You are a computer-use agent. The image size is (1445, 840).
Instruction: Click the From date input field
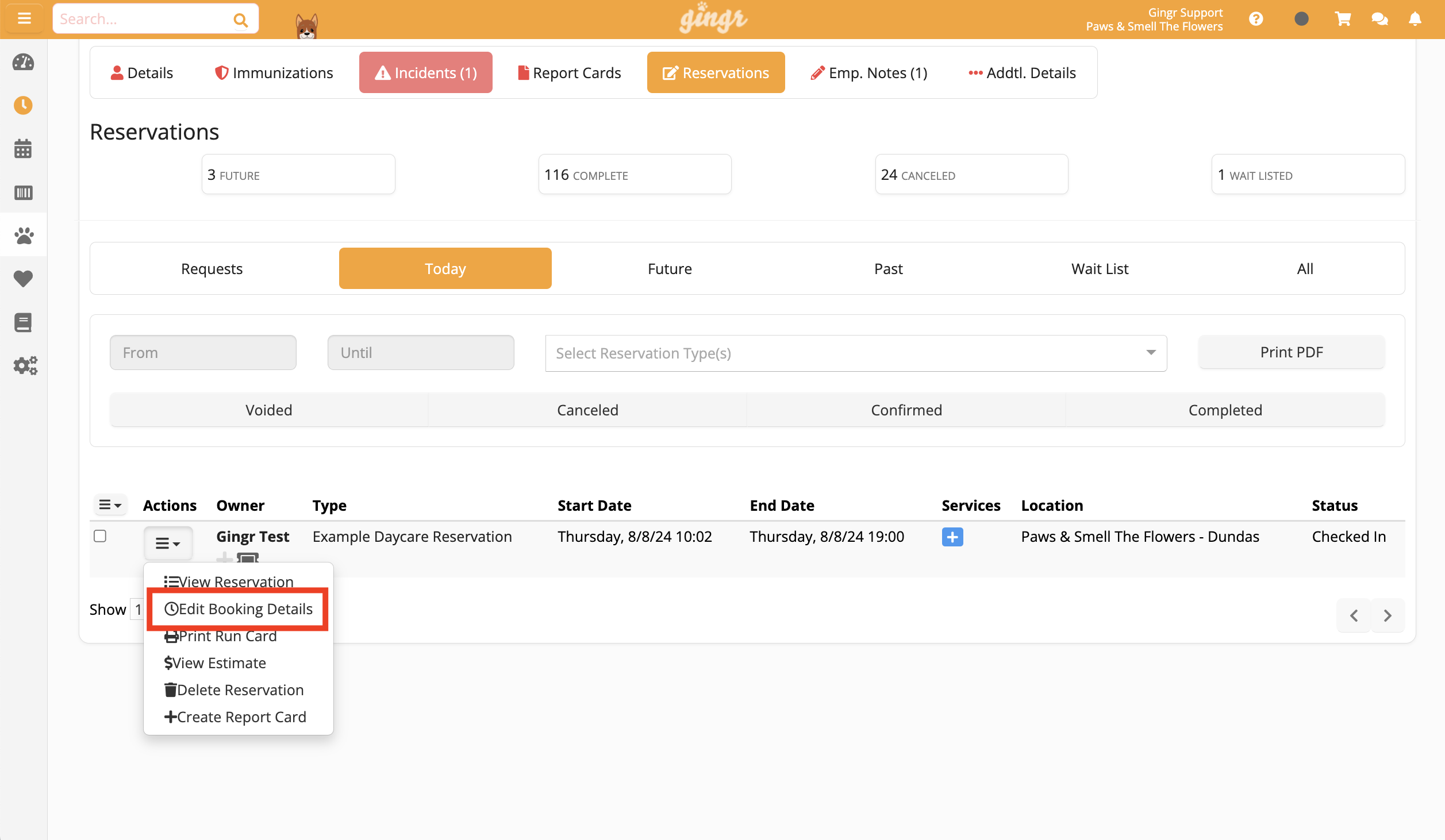202,352
